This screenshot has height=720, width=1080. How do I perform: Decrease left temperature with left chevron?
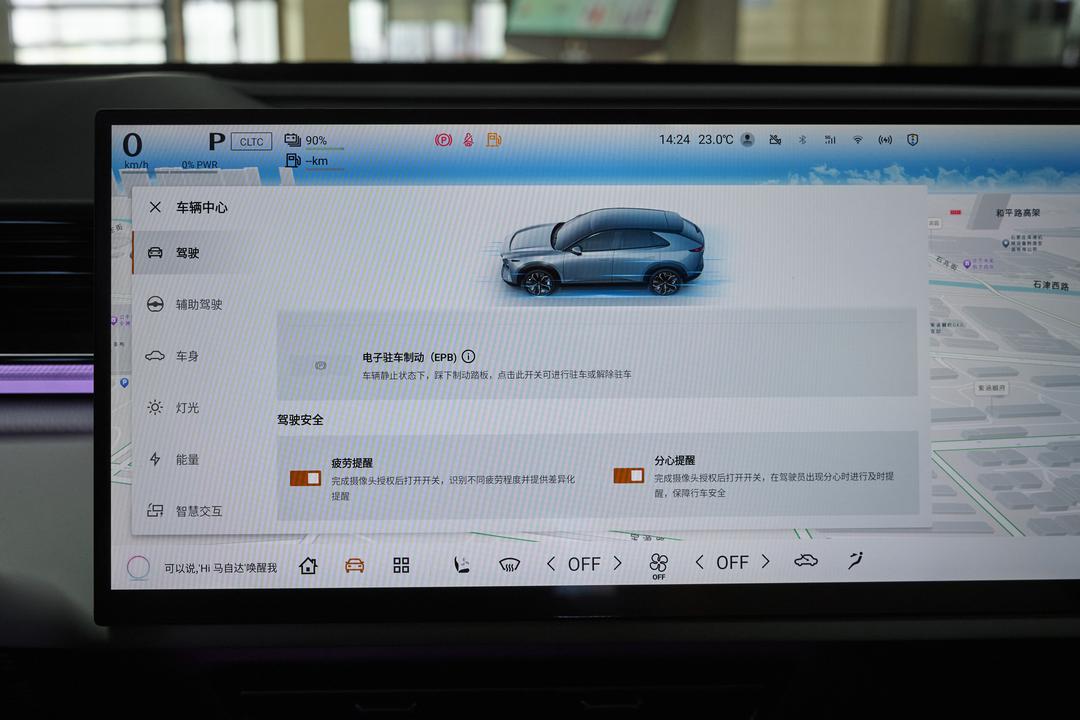551,564
